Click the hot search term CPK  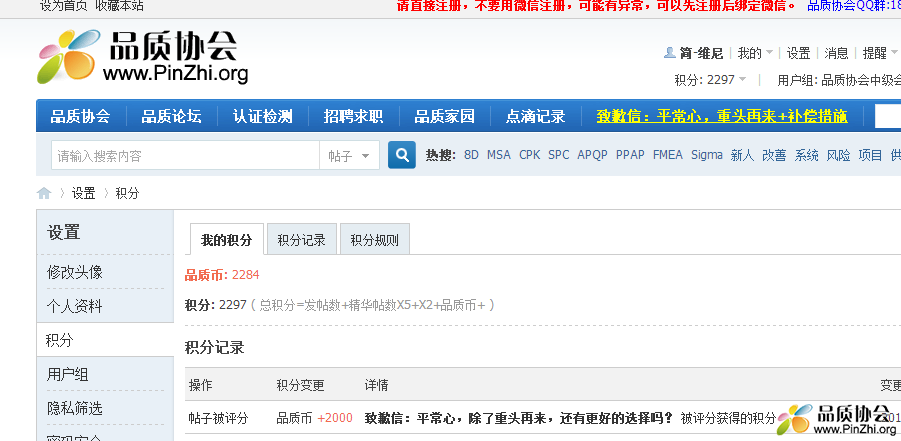[x=530, y=155]
